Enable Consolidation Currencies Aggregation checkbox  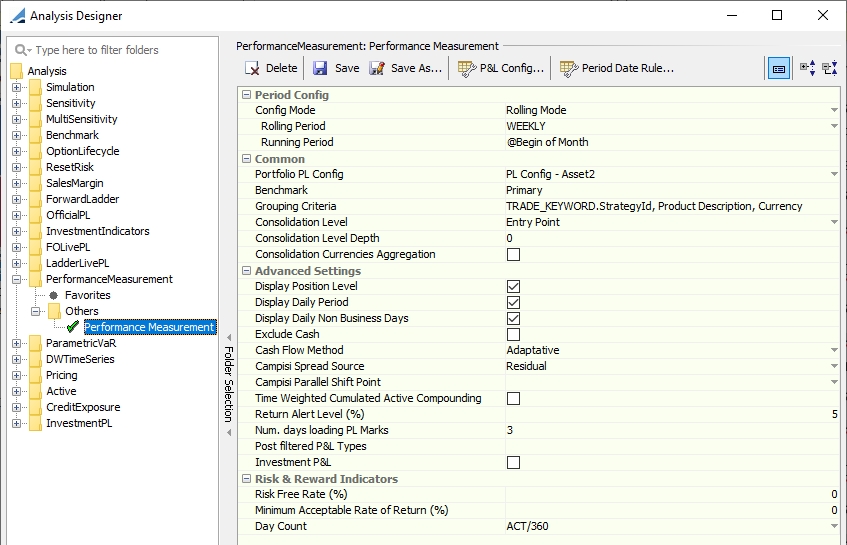click(513, 254)
